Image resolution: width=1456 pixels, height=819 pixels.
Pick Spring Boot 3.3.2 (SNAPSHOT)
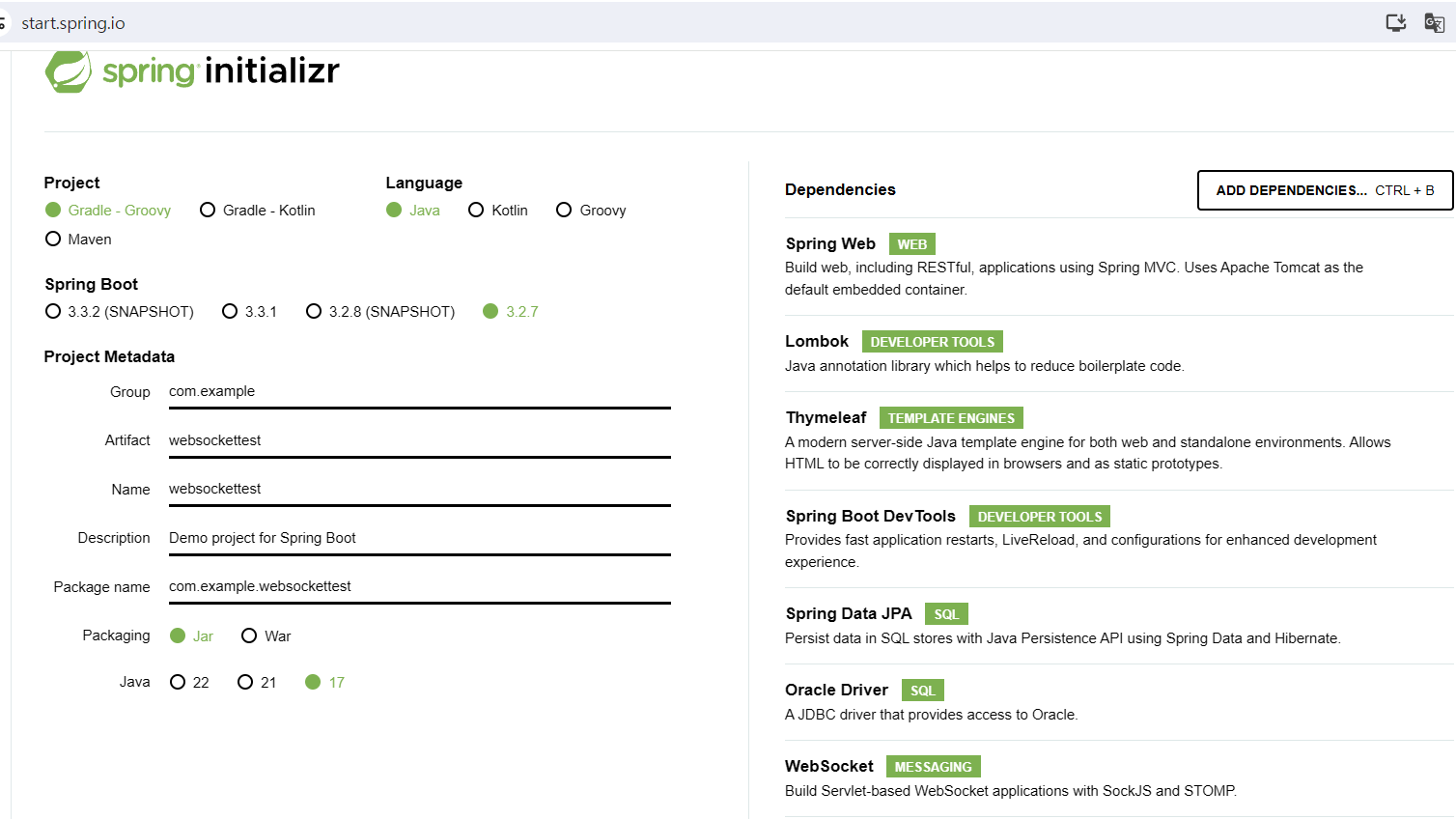click(54, 311)
